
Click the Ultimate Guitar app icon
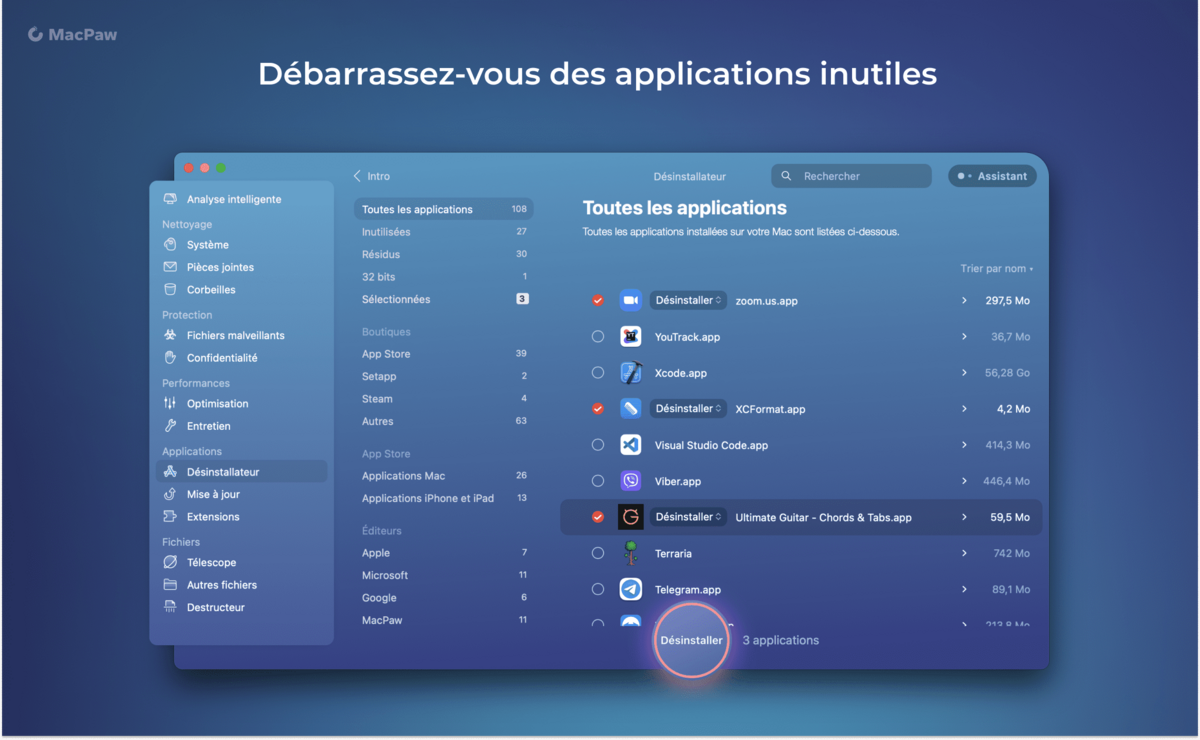[630, 517]
